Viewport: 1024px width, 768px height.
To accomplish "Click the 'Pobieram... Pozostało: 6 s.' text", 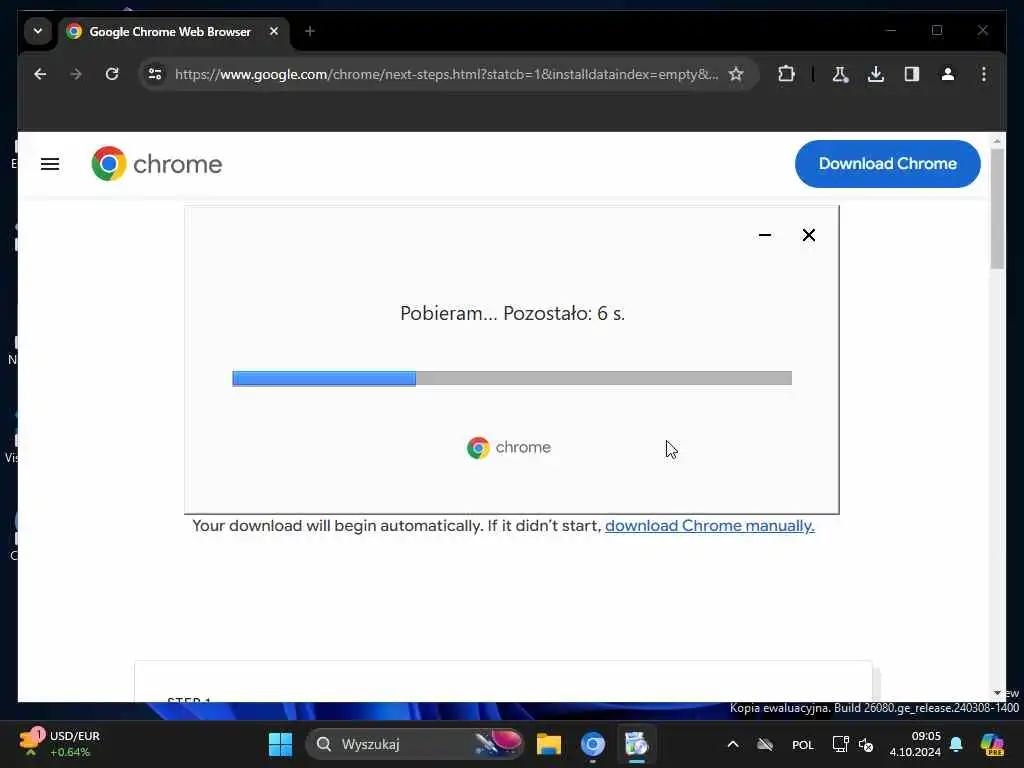I will click(513, 313).
